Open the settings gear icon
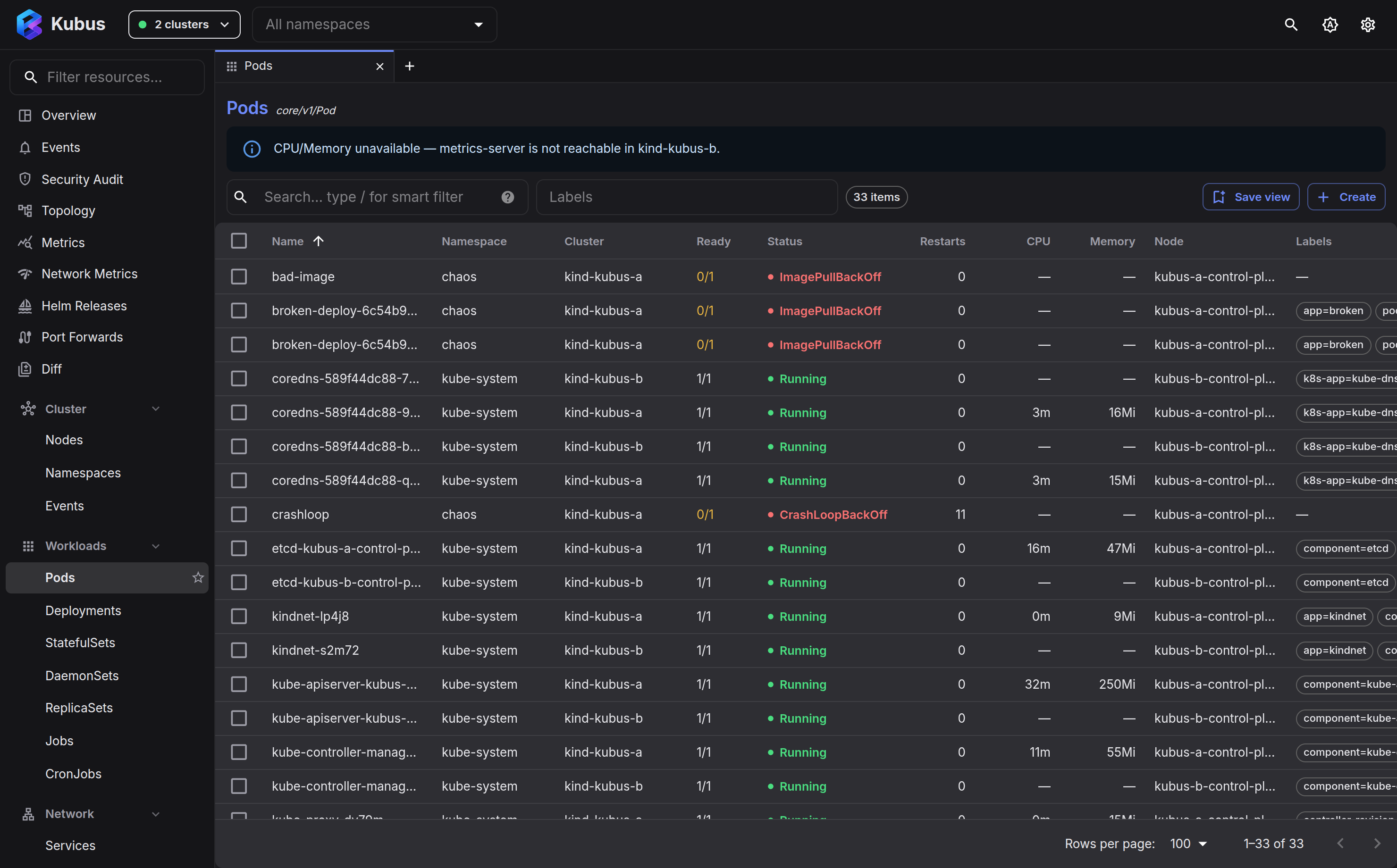Image resolution: width=1397 pixels, height=868 pixels. tap(1368, 25)
